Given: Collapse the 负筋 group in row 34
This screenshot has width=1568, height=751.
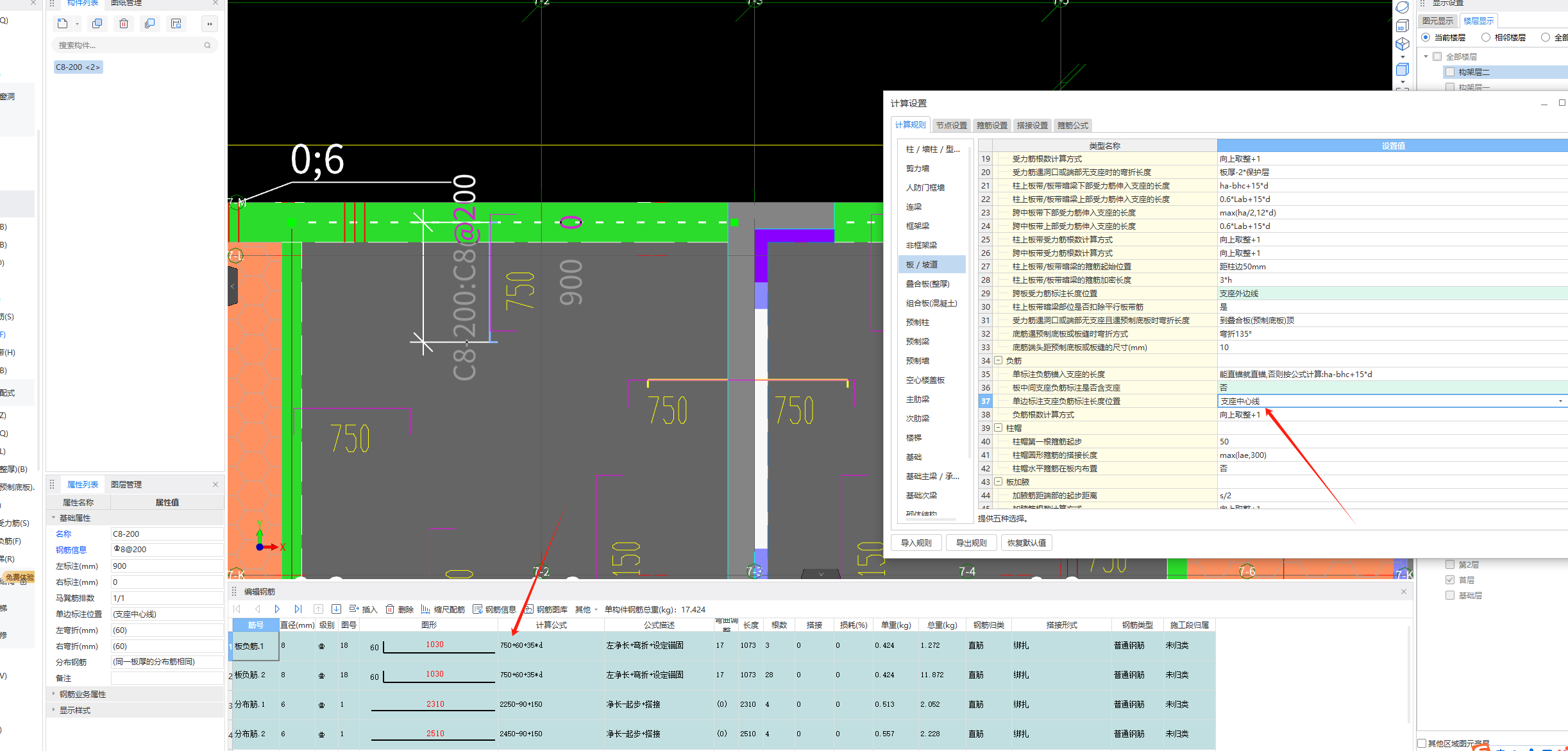Looking at the screenshot, I should (998, 360).
